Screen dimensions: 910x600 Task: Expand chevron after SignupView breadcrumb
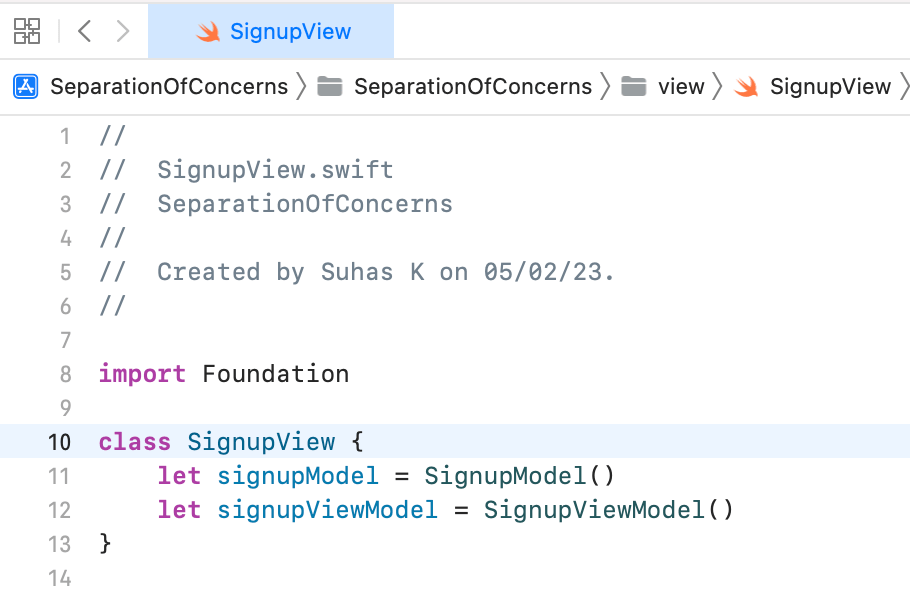tap(905, 87)
